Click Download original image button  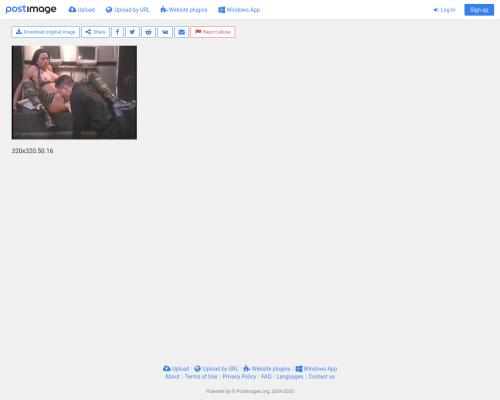pos(45,32)
